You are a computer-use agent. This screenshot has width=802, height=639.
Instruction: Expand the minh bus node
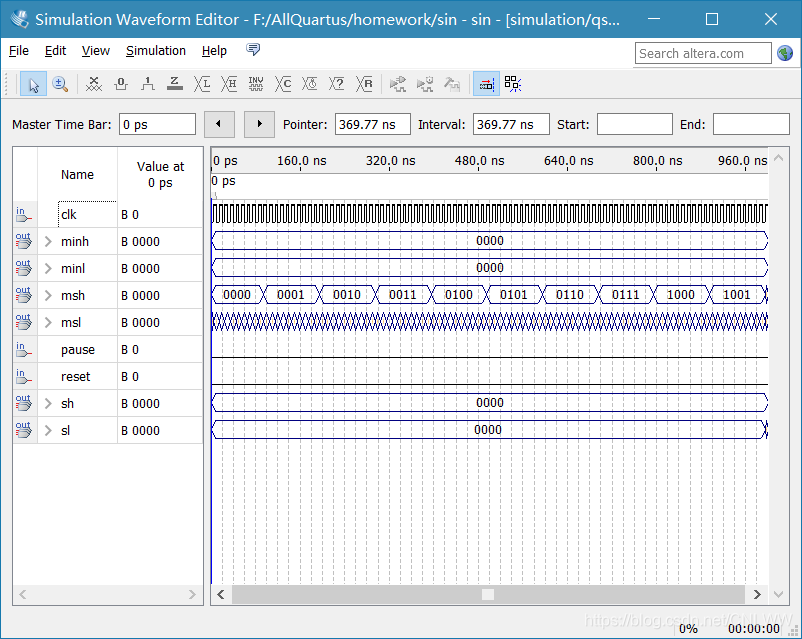click(48, 241)
